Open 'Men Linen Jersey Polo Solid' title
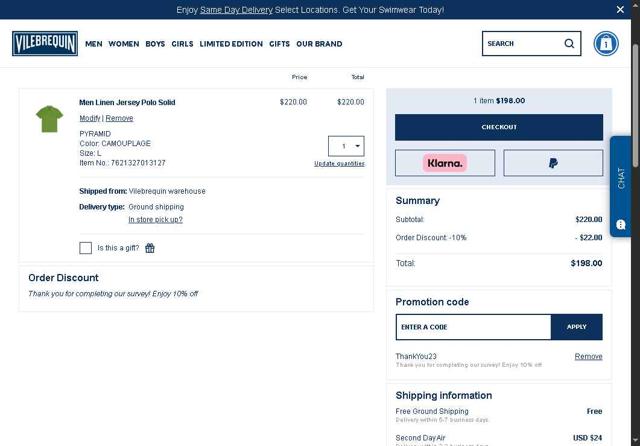Image resolution: width=640 pixels, height=446 pixels. [127, 102]
